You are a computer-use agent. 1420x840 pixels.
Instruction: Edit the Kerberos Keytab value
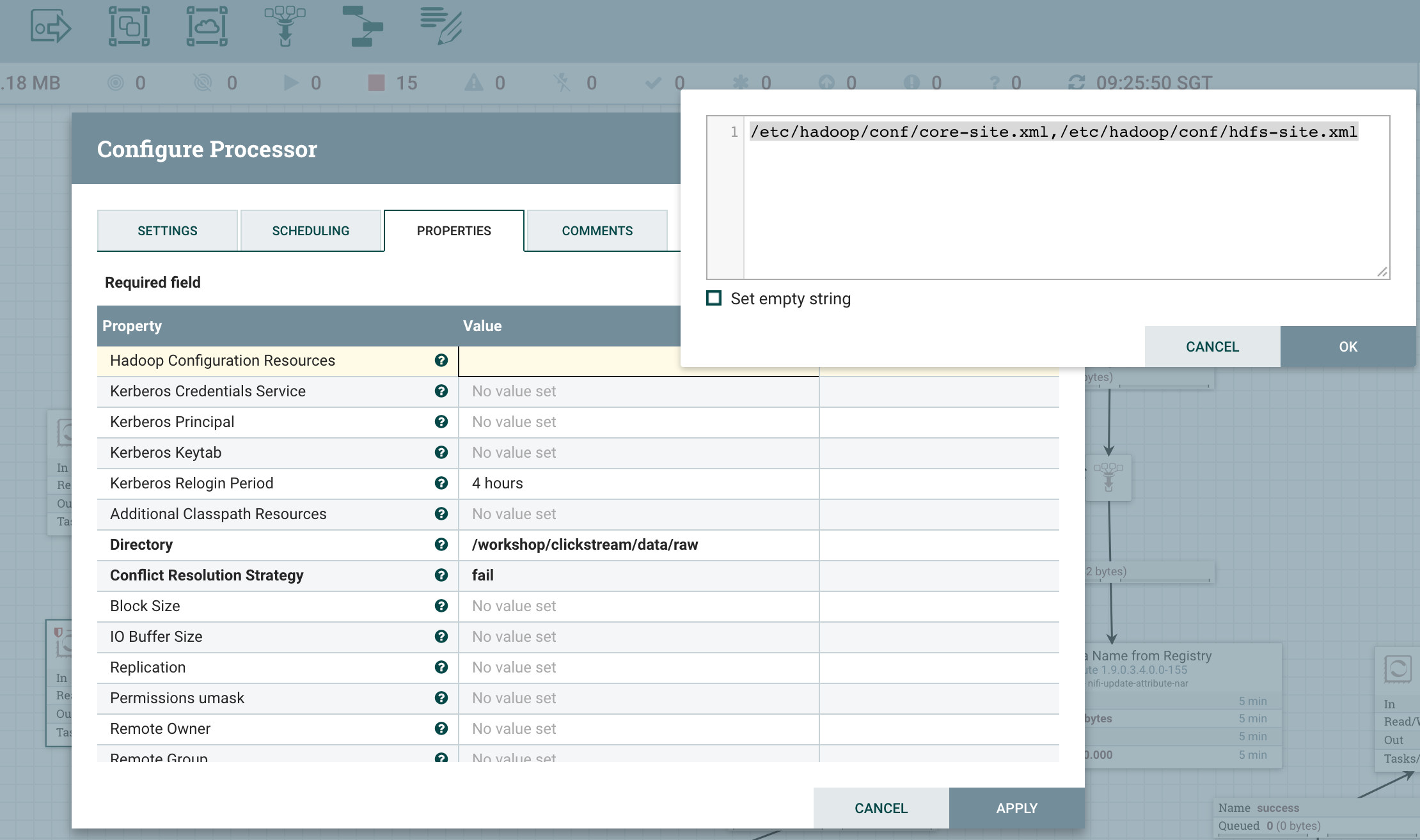click(x=639, y=453)
